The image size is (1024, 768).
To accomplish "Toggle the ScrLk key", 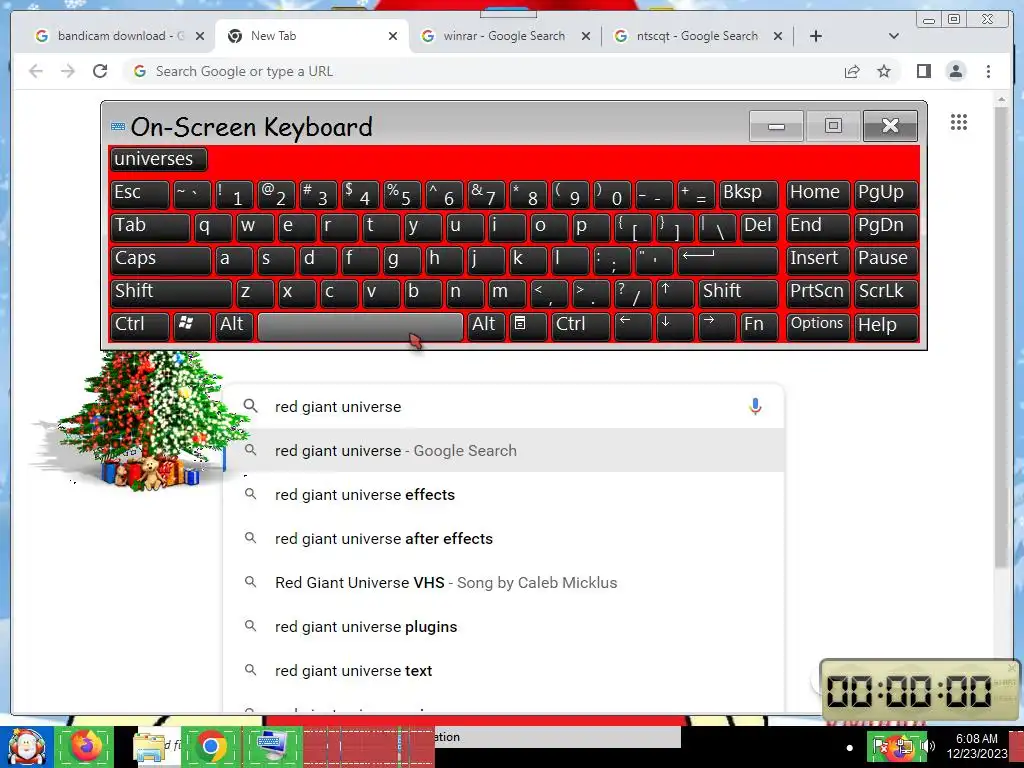I will [886, 293].
